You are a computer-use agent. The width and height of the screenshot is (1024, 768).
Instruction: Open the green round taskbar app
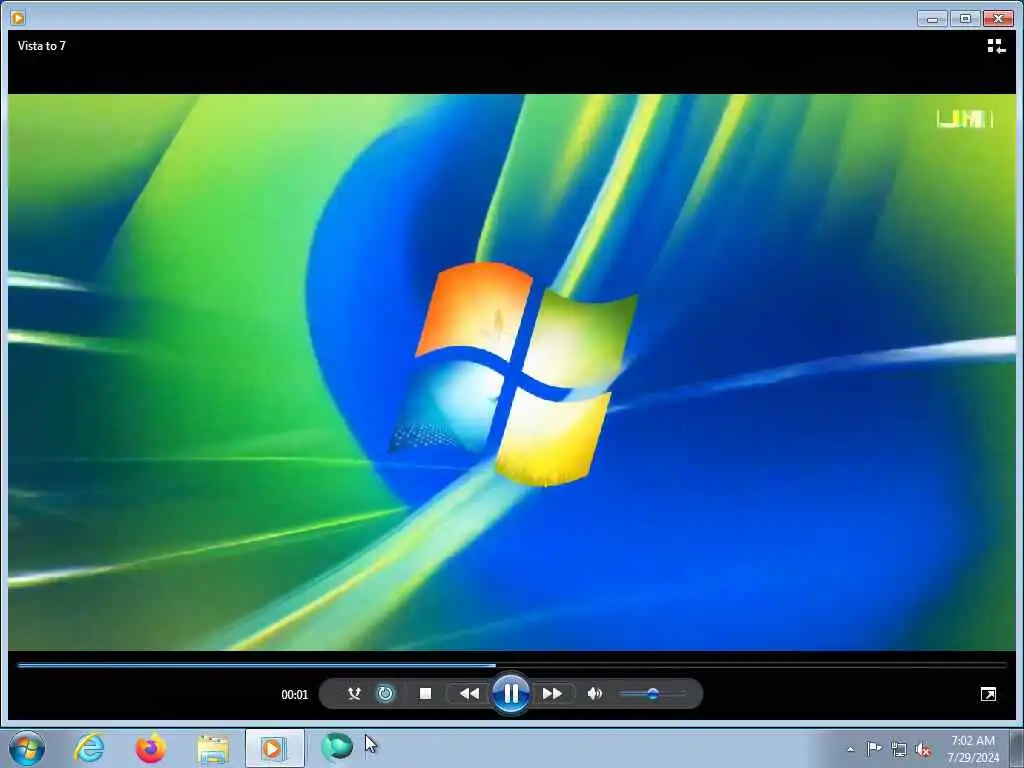coord(337,747)
